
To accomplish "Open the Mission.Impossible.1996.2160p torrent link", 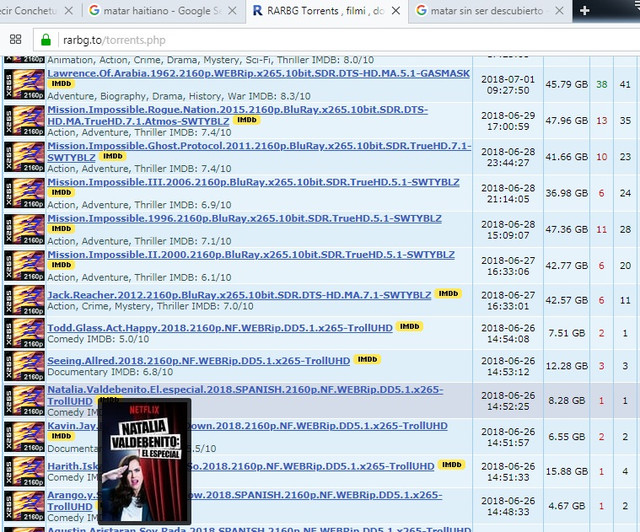I will click(244, 218).
